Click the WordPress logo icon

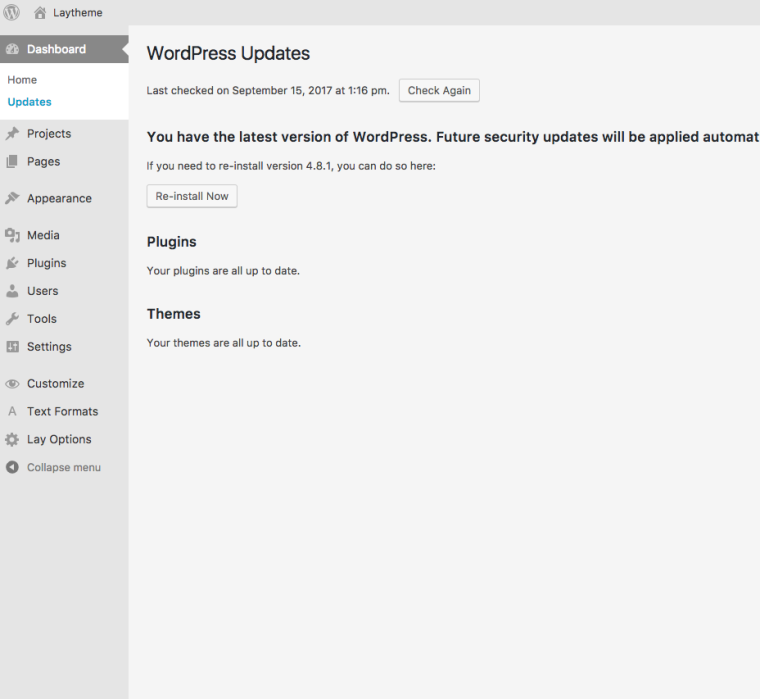click(12, 13)
